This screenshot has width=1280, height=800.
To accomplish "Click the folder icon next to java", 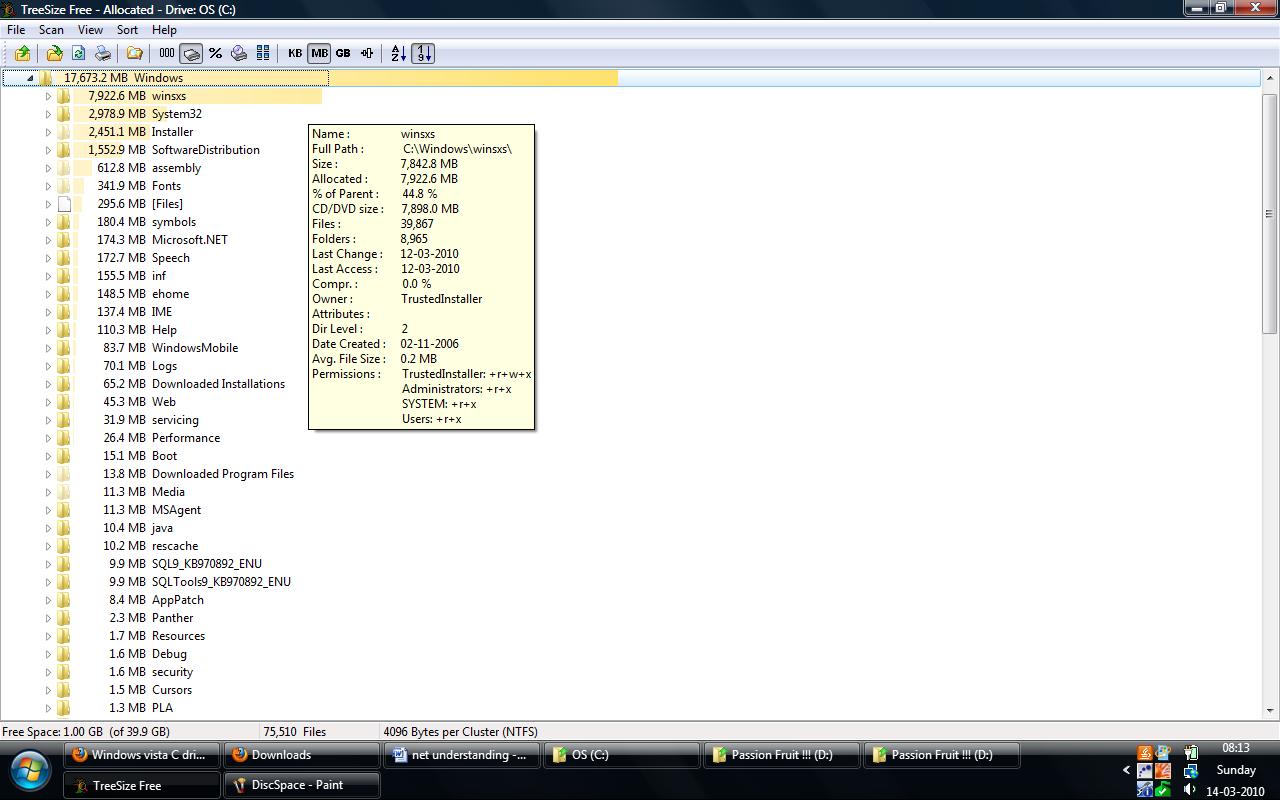I will point(64,528).
